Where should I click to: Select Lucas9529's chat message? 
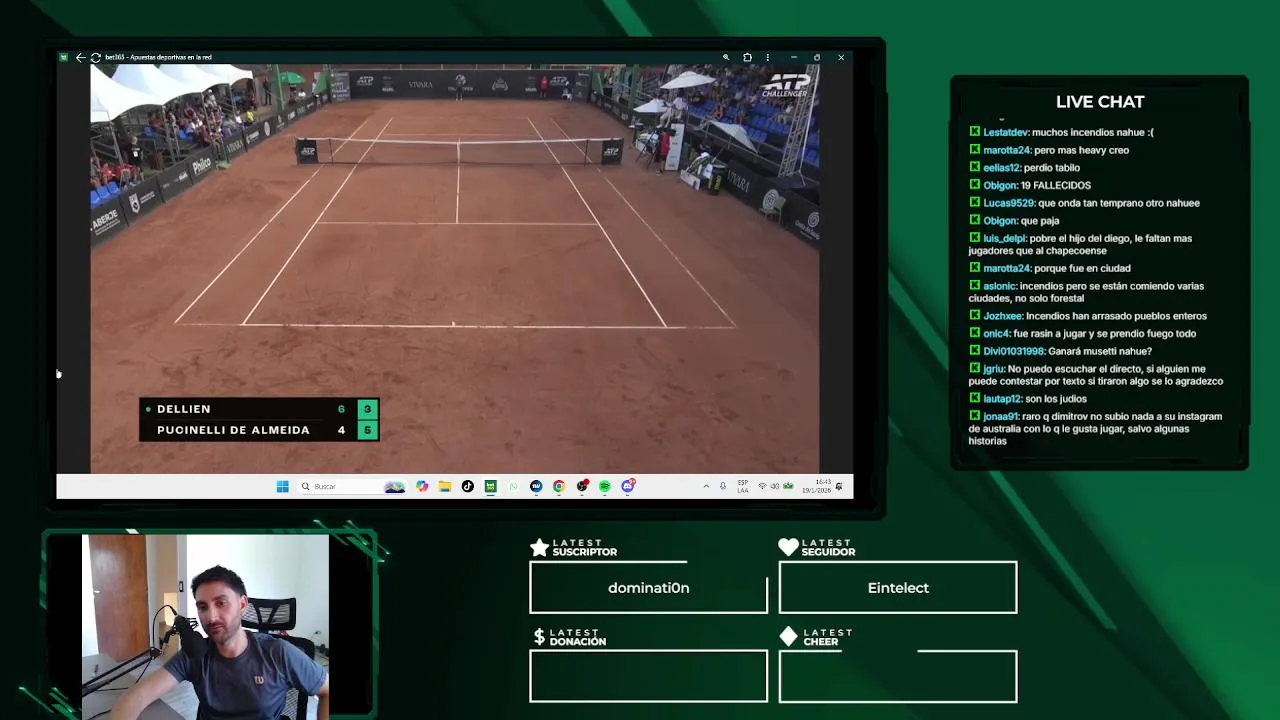1084,203
